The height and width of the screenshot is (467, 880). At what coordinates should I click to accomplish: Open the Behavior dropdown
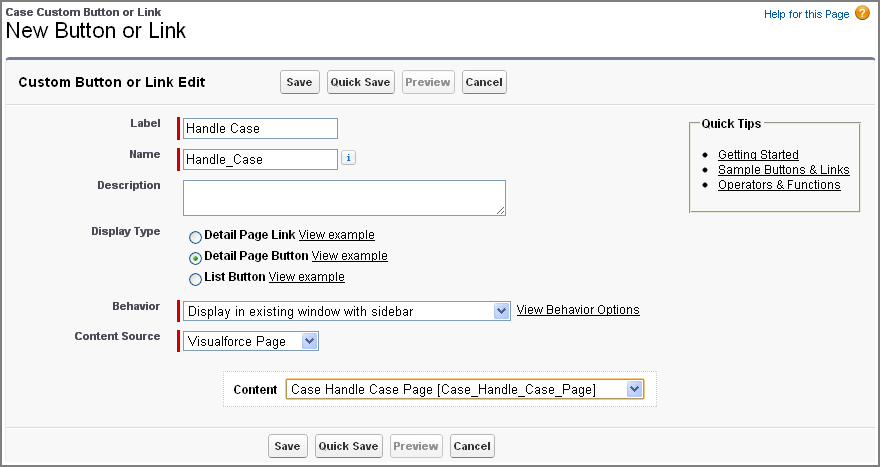point(347,311)
